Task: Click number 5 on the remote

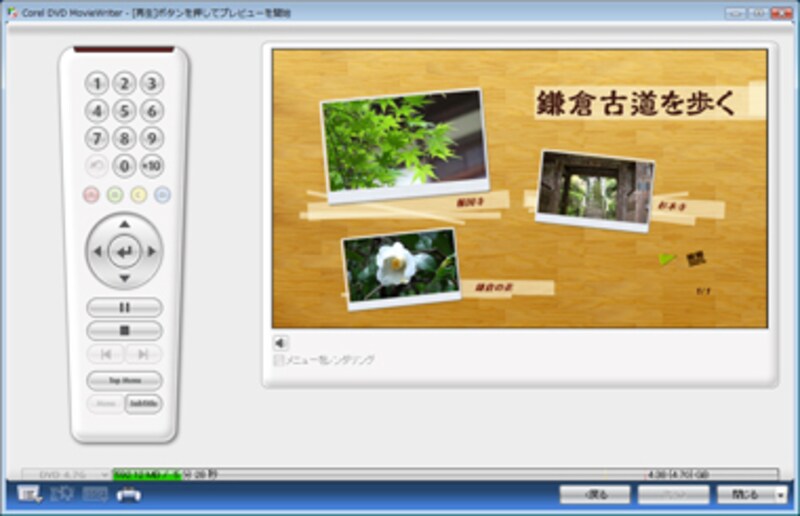Action: click(x=124, y=111)
